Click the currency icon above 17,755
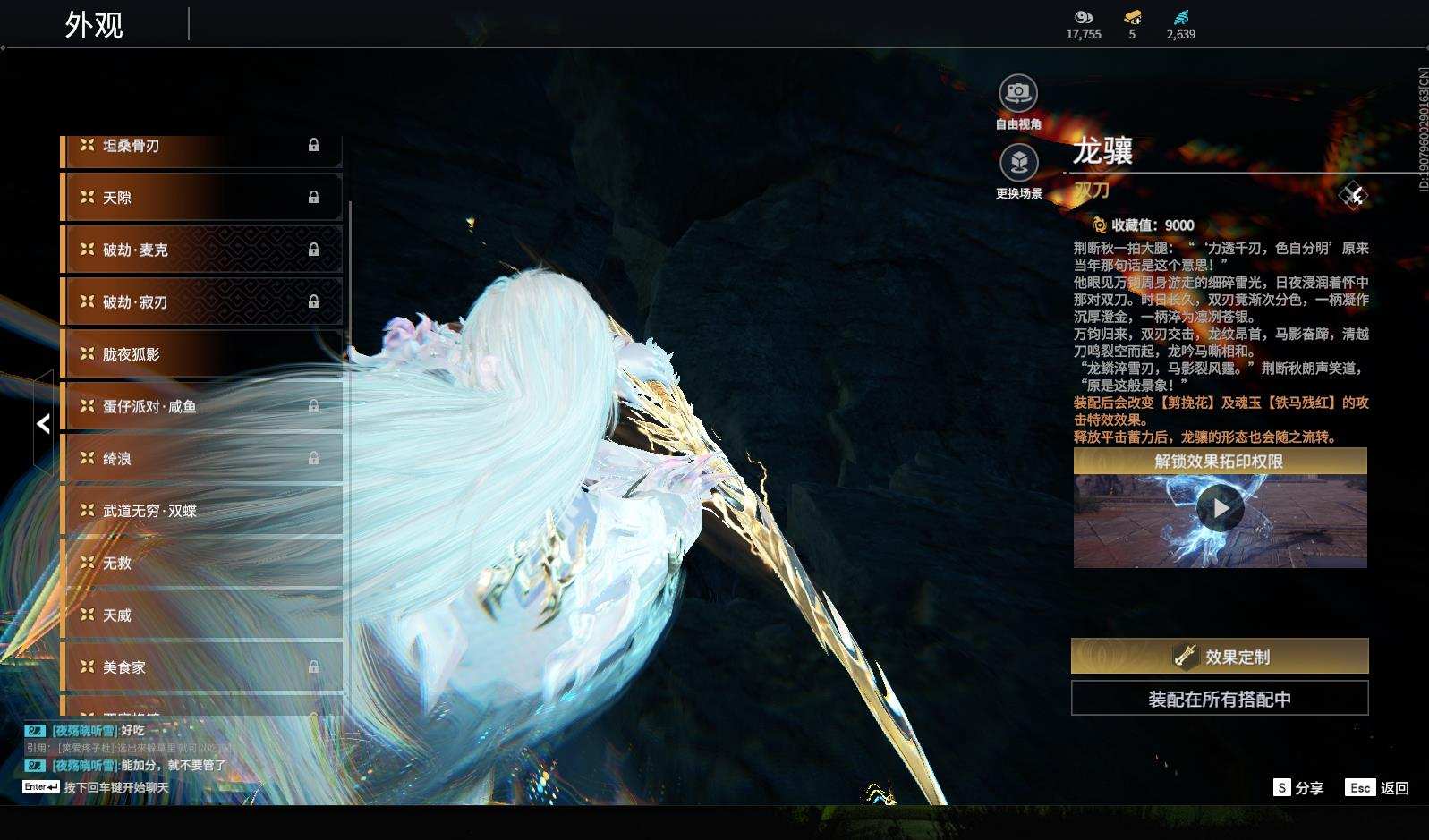This screenshot has height=840, width=1429. pyautogui.click(x=1084, y=17)
